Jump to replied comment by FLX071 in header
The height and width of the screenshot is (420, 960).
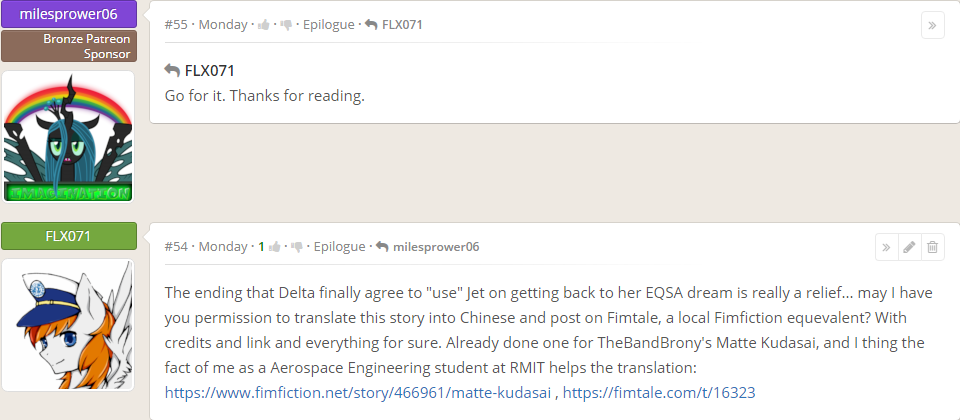[393, 24]
